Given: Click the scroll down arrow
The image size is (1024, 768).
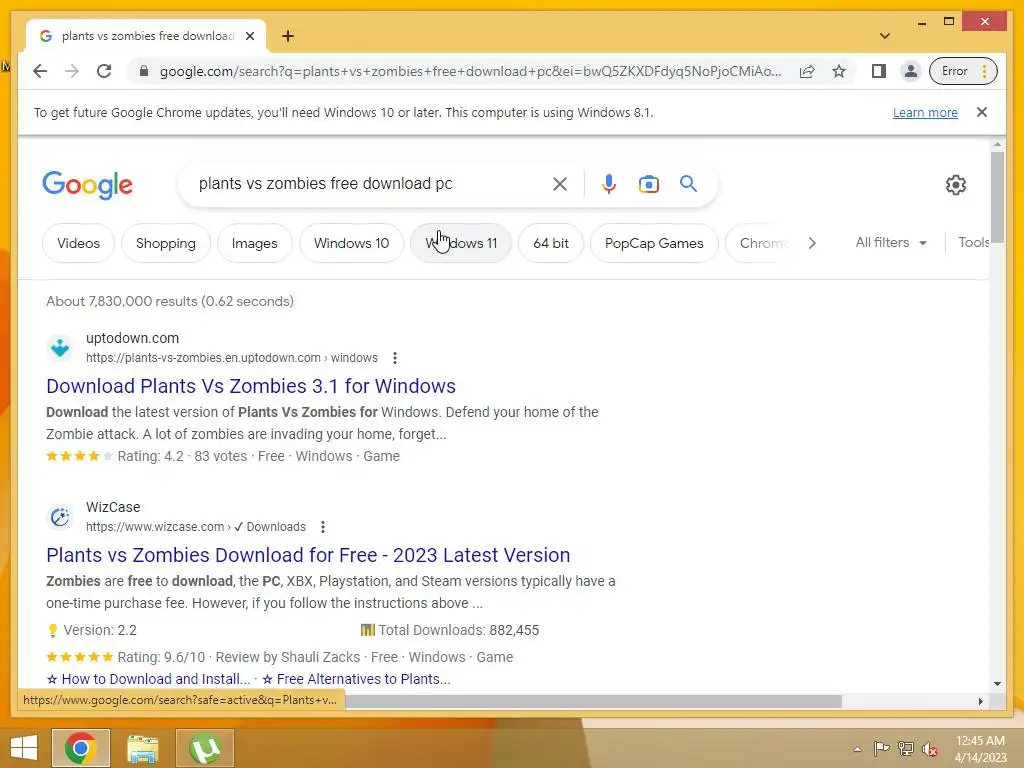Looking at the screenshot, I should (997, 684).
